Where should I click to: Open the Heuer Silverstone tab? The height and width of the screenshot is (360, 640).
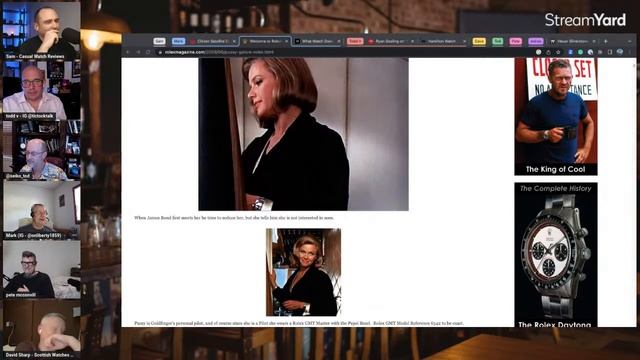coord(572,41)
